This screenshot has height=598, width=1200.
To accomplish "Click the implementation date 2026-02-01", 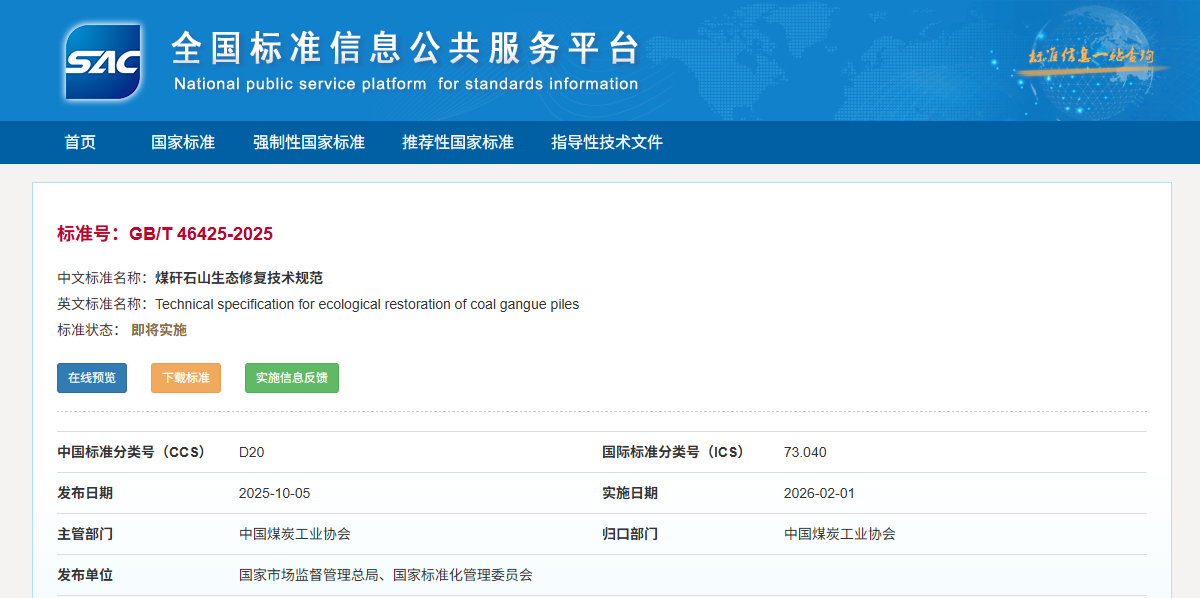I will (819, 493).
